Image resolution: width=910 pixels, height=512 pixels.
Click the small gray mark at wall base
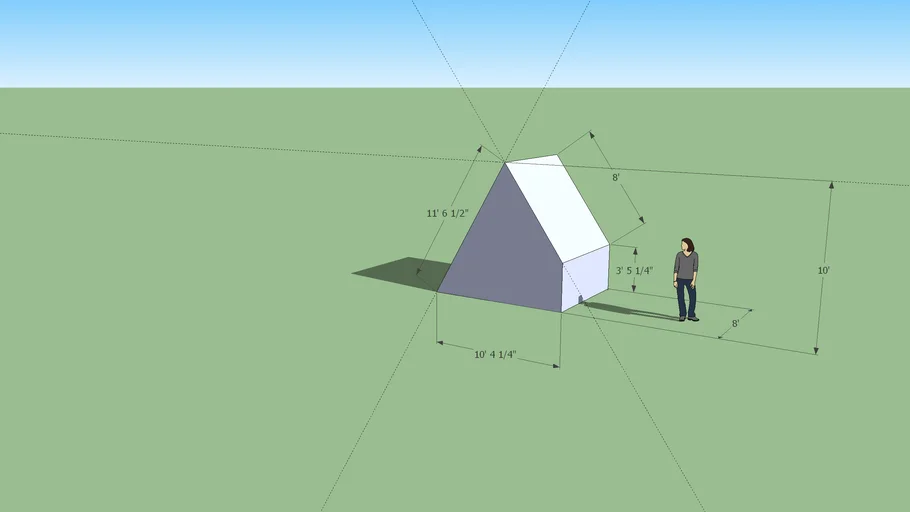click(580, 298)
